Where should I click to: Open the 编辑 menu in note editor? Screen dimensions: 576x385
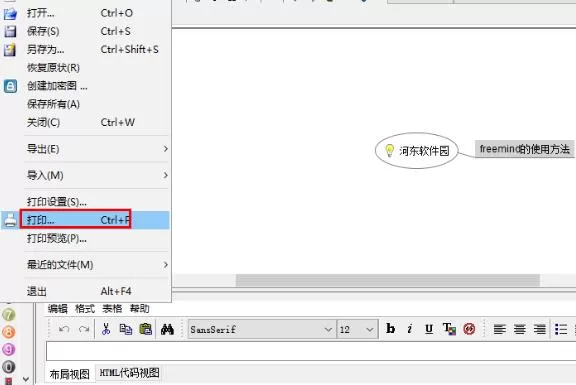point(58,309)
